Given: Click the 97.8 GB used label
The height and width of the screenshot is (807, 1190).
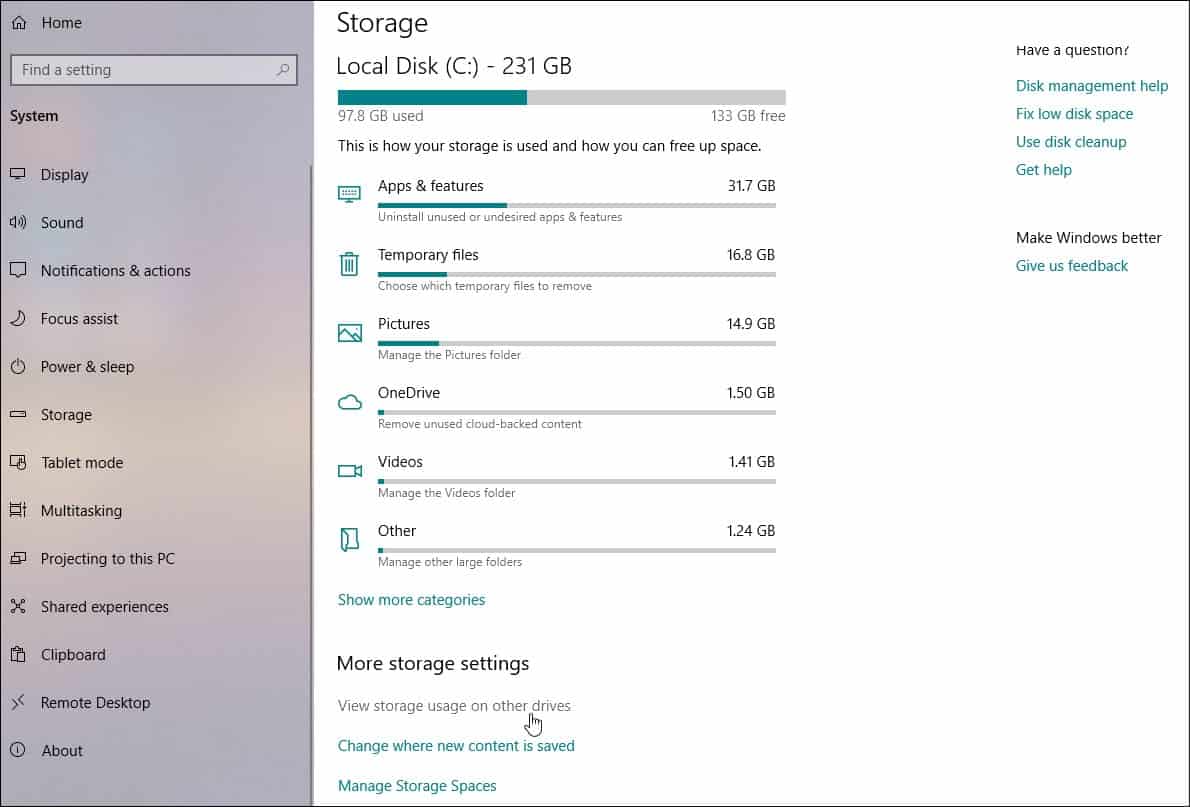Looking at the screenshot, I should coord(380,116).
